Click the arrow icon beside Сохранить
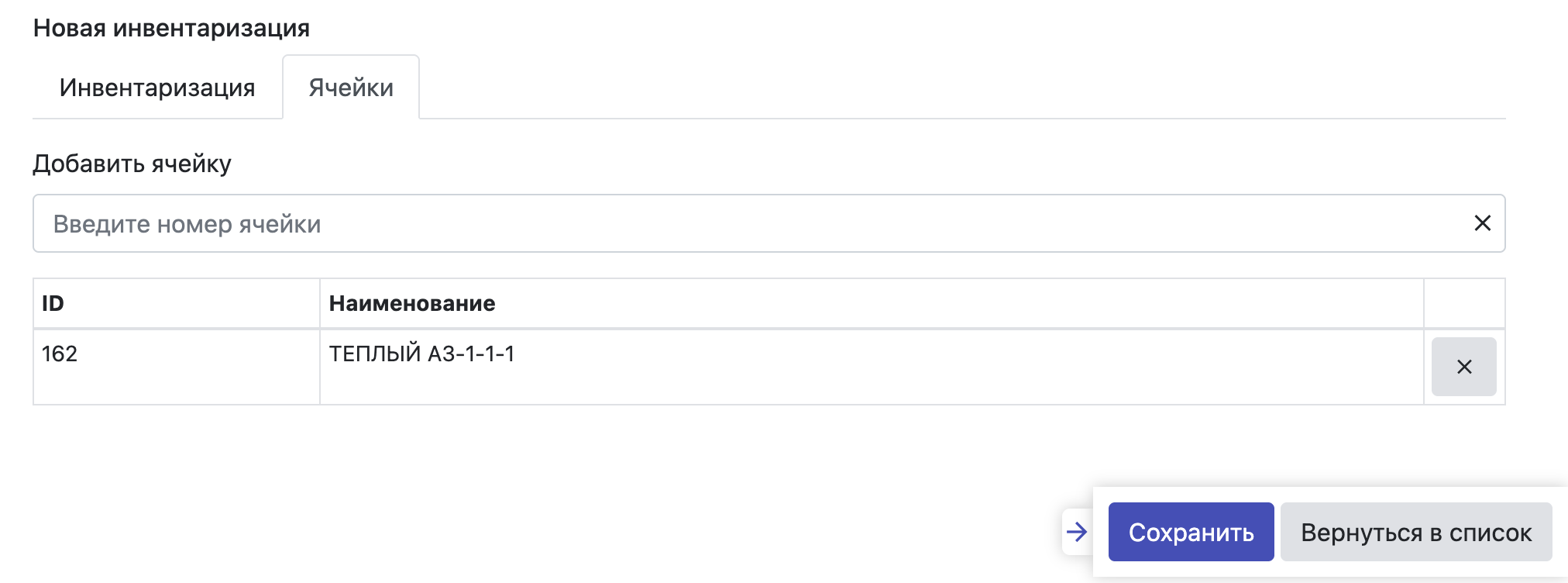 [1077, 532]
